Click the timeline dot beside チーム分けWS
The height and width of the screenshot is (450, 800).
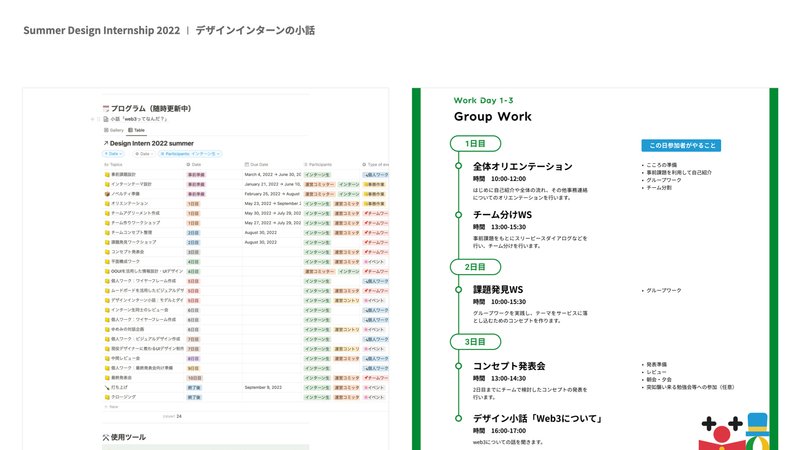coord(458,215)
